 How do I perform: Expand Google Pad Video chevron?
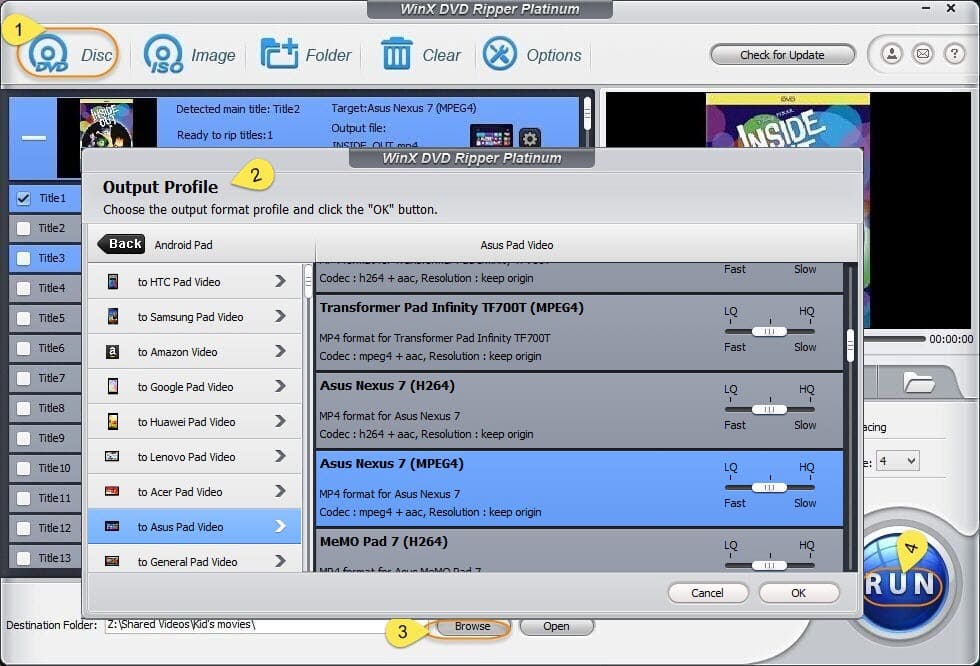coord(280,387)
